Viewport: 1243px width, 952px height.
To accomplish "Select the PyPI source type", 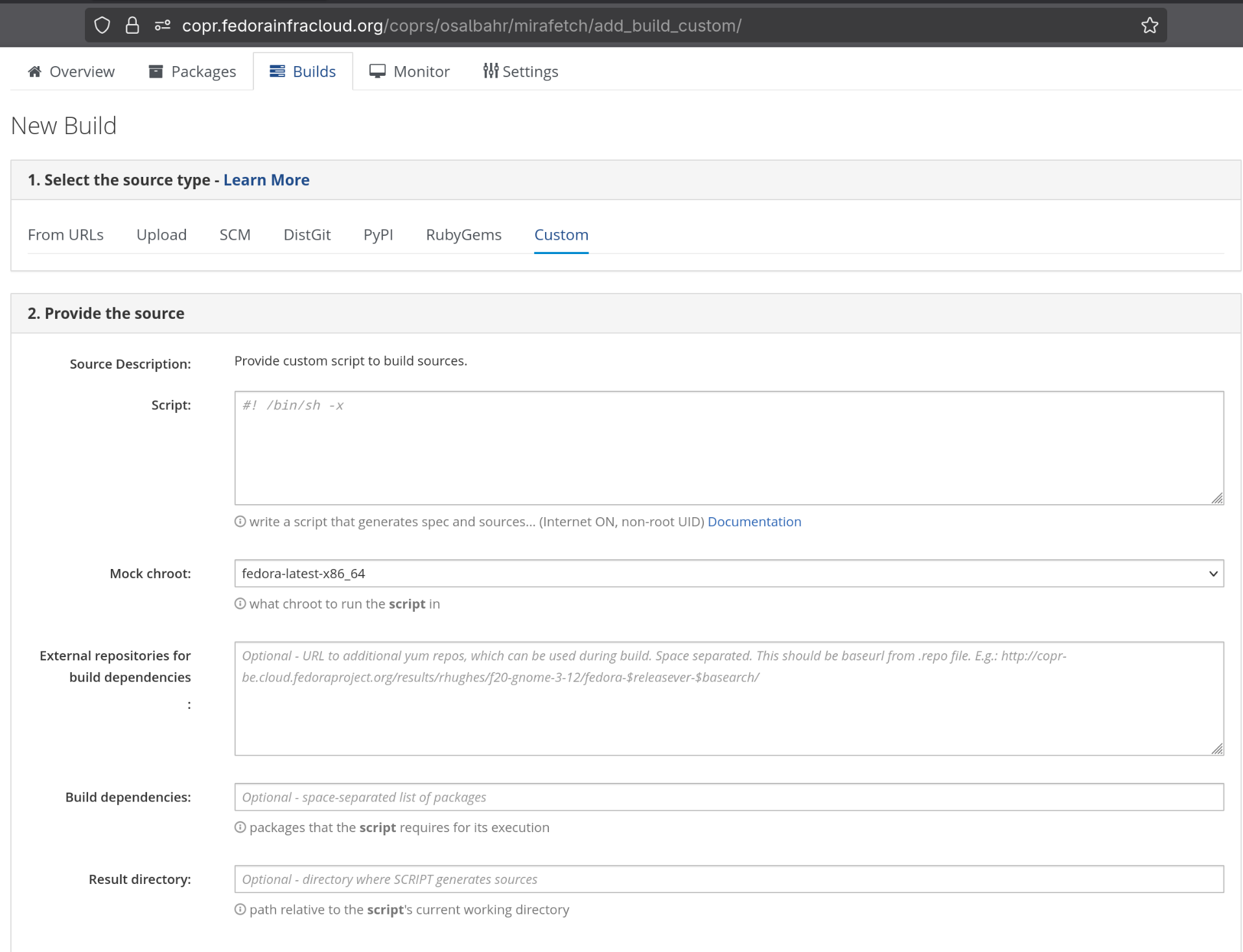I will [x=378, y=235].
